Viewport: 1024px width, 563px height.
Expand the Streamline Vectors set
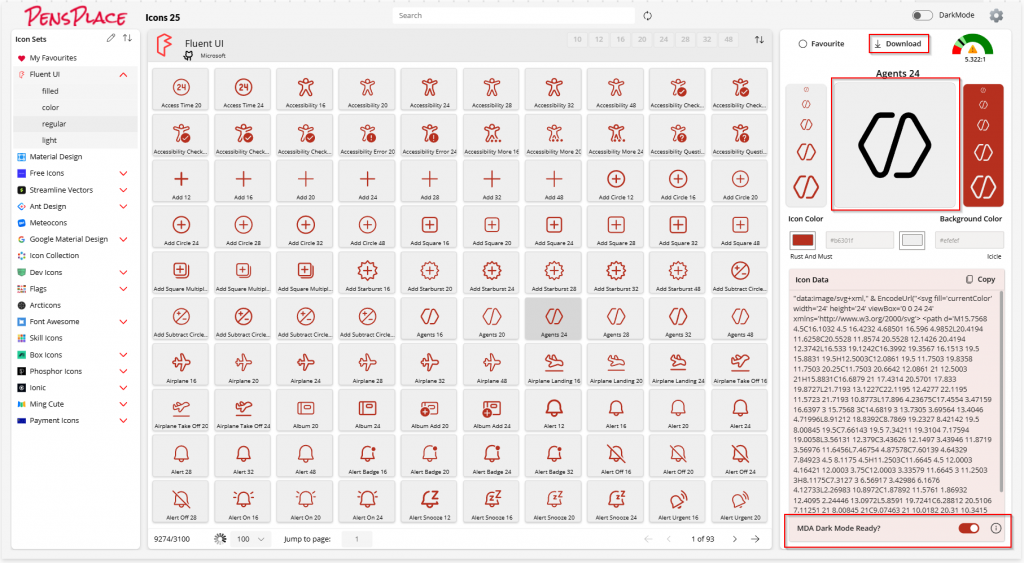[x=123, y=190]
